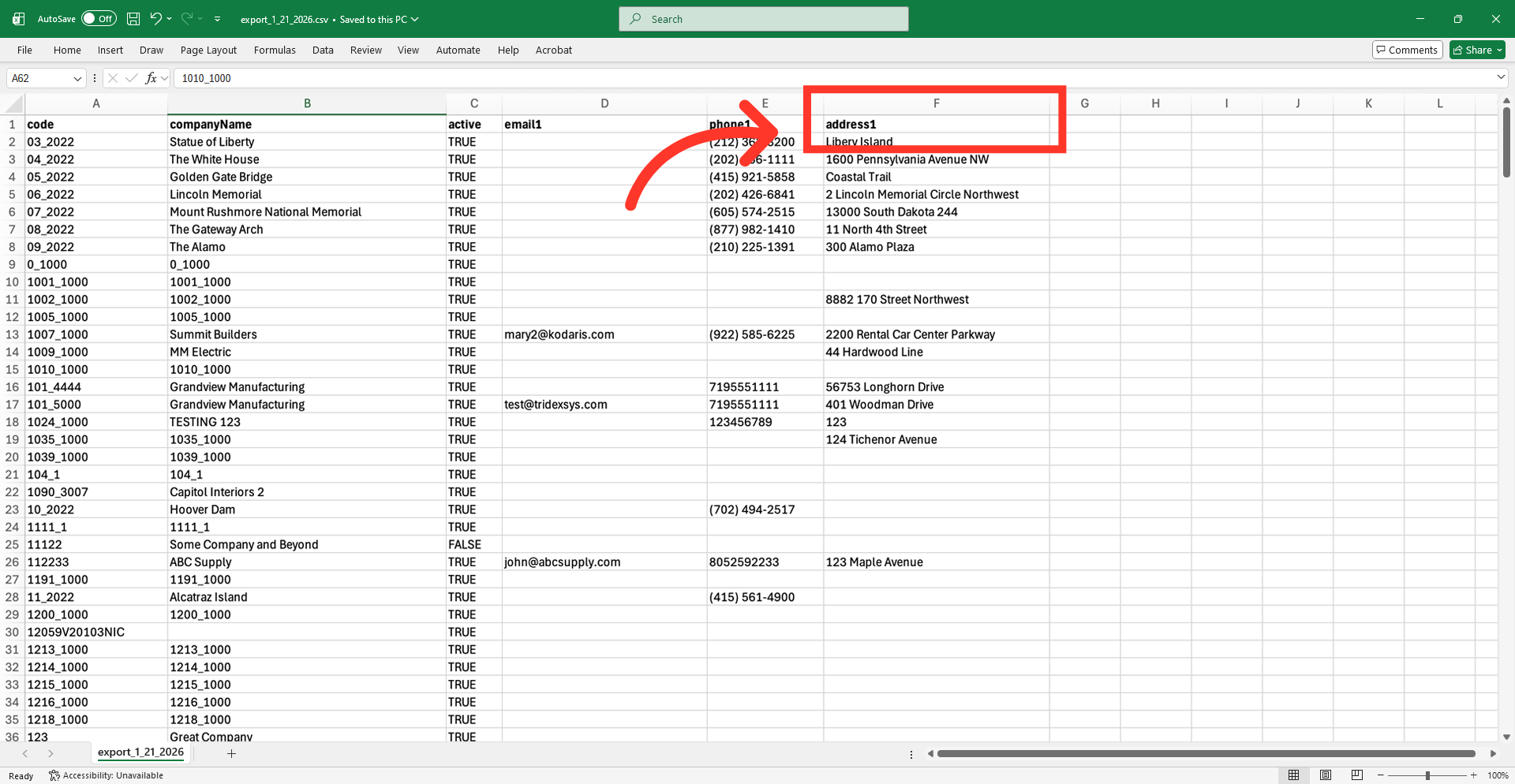Viewport: 1515px width, 784px height.
Task: Open the Automate tab
Action: coord(458,50)
